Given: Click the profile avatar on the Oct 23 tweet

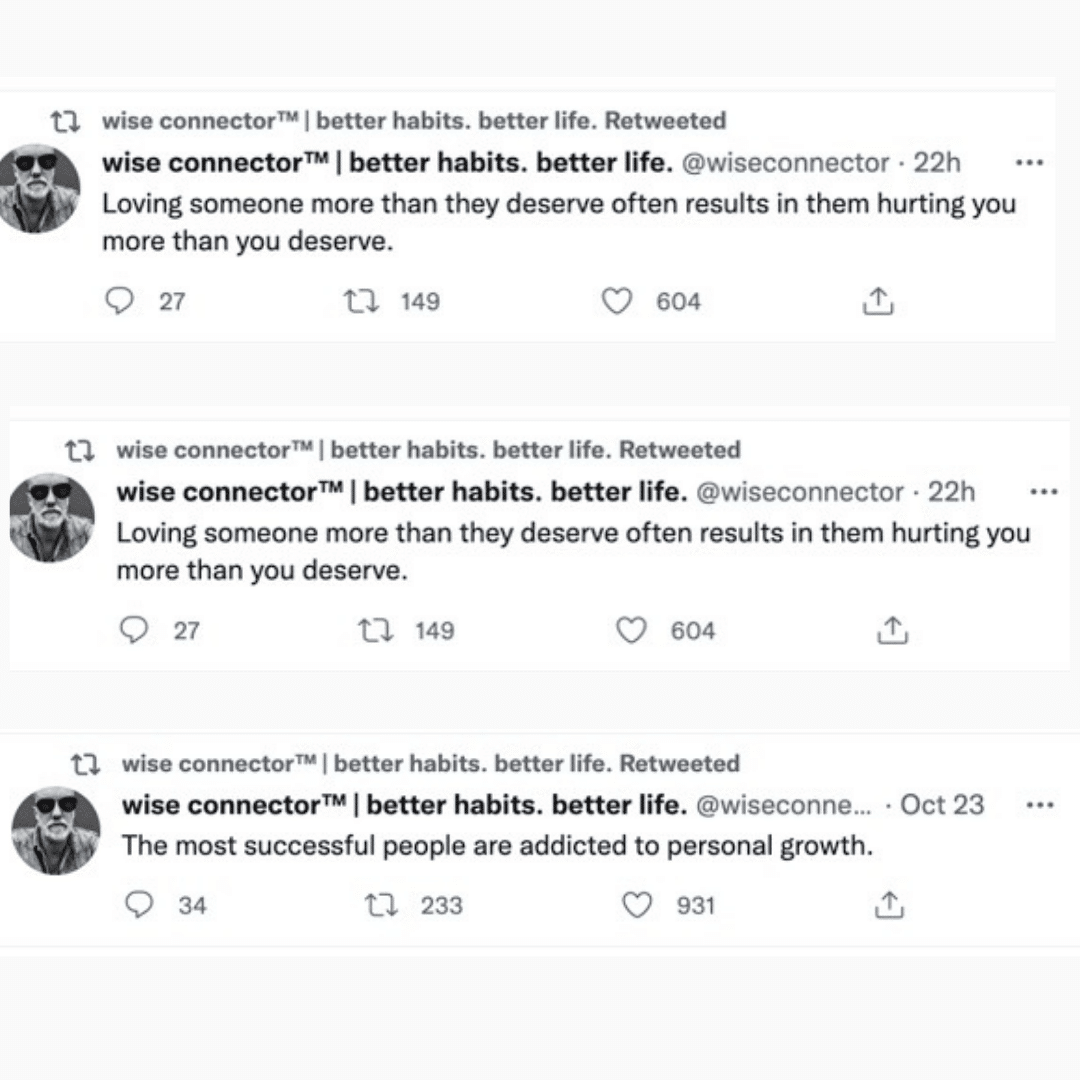Looking at the screenshot, I should click(56, 831).
